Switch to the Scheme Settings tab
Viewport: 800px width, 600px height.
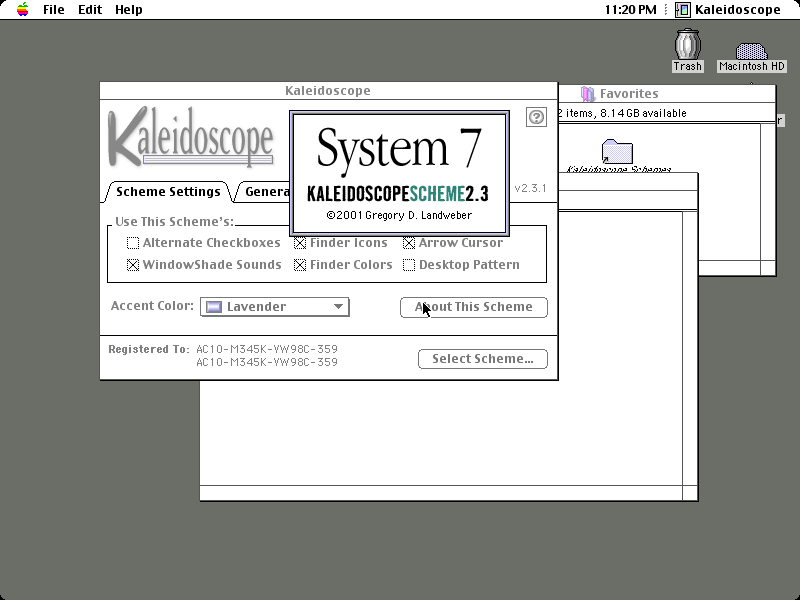click(x=168, y=192)
